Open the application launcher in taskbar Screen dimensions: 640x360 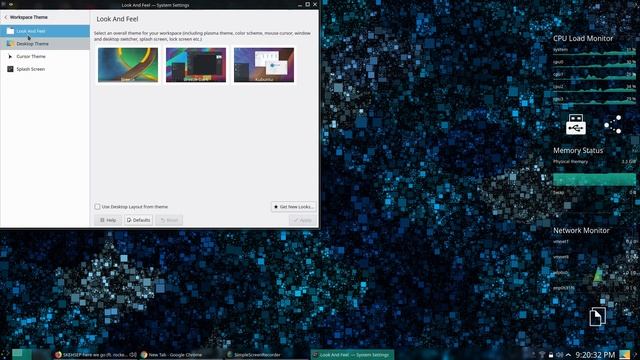point(5,355)
